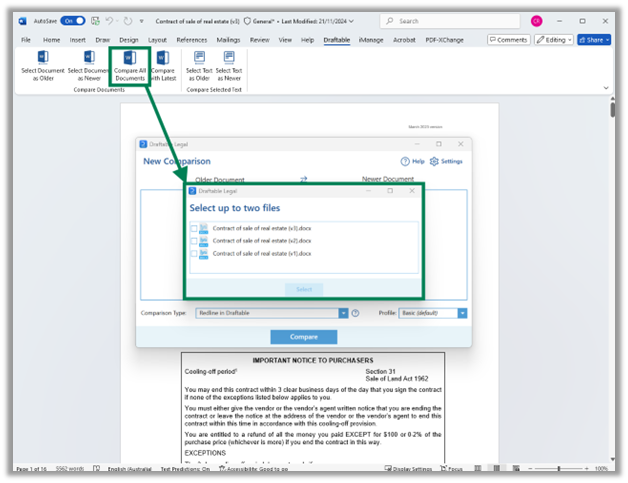Expand document title last modified chevron

[351, 21]
